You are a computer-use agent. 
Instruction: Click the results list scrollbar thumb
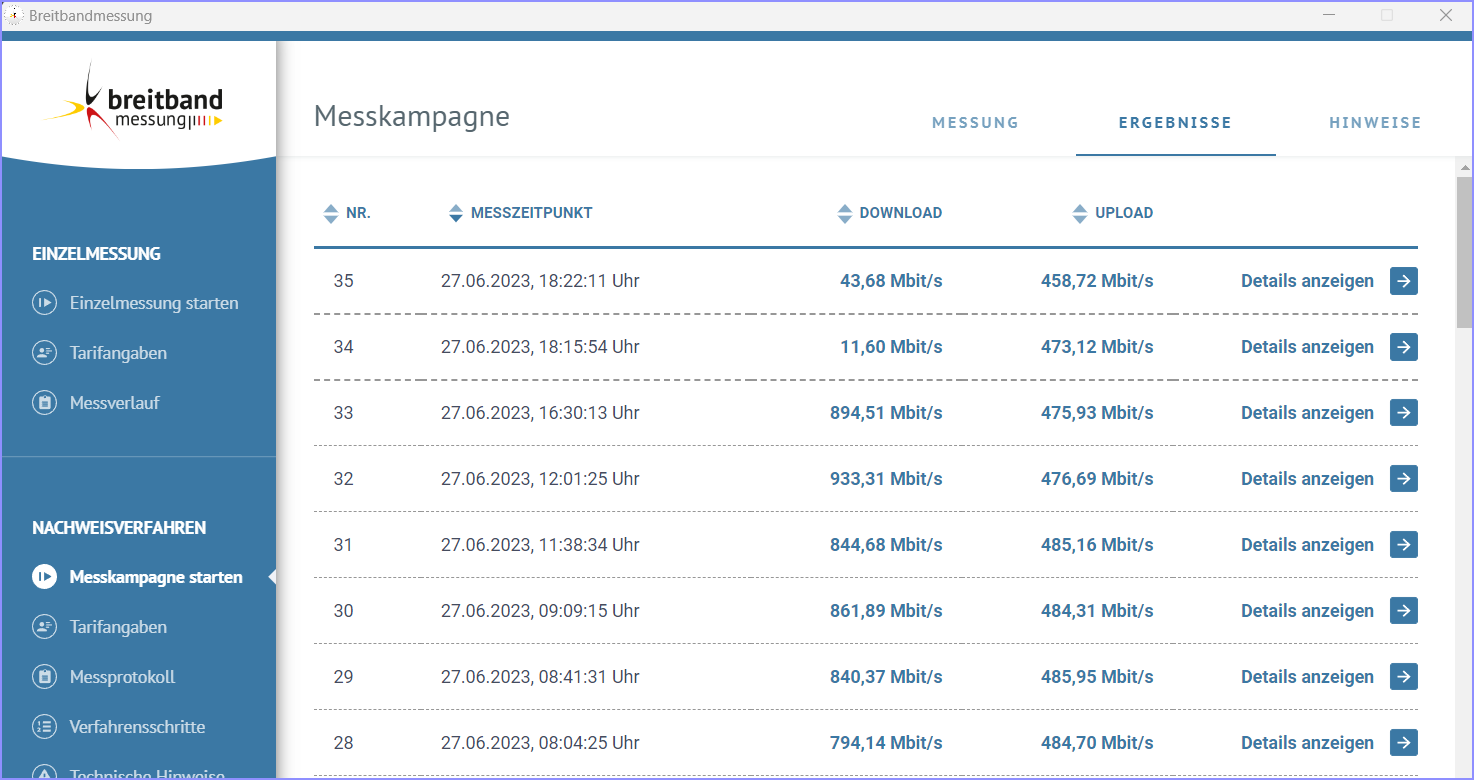[1464, 252]
